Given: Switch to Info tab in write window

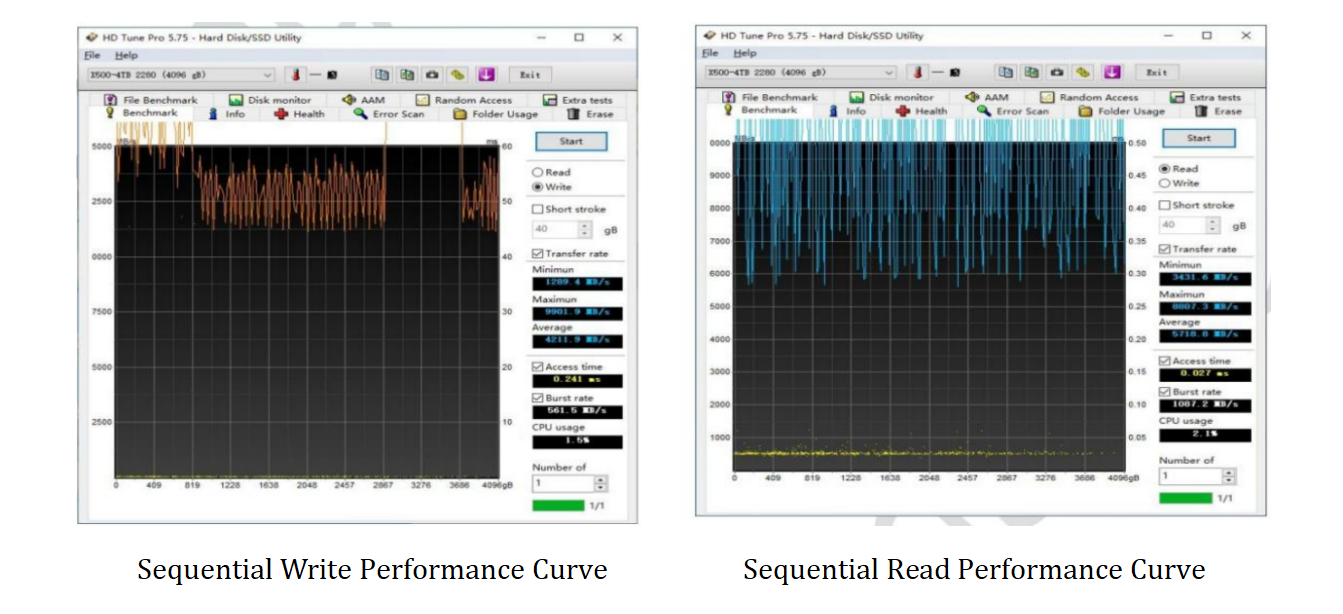Looking at the screenshot, I should click(226, 114).
